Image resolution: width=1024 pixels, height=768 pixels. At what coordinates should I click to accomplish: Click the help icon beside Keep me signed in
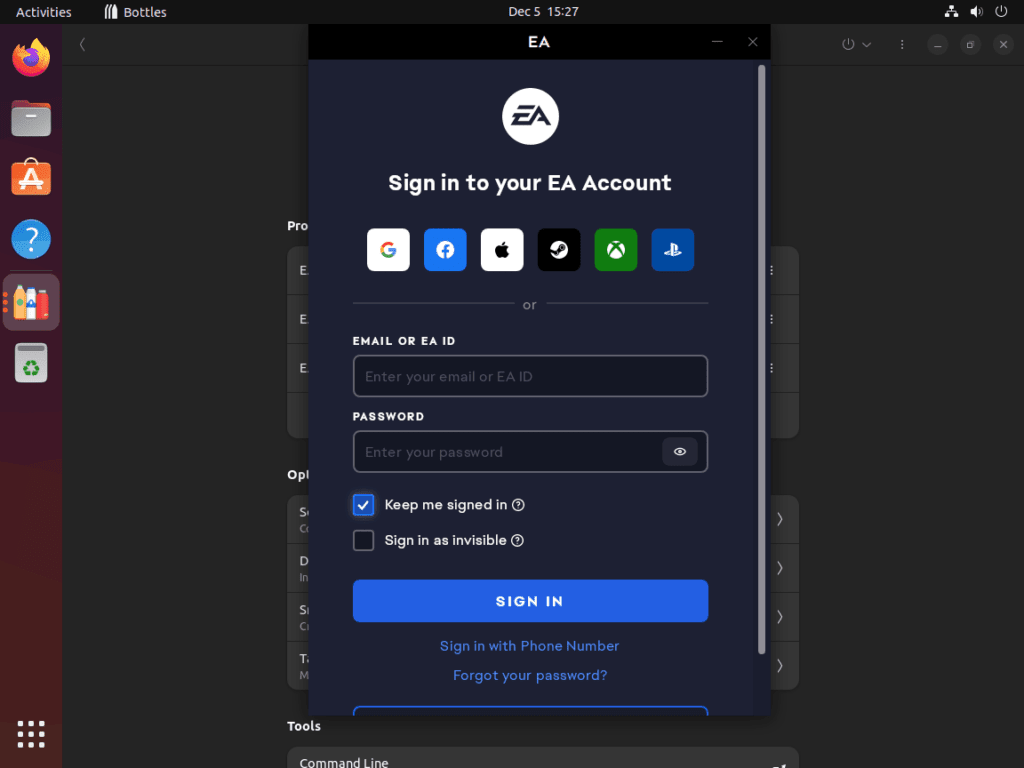tap(518, 505)
